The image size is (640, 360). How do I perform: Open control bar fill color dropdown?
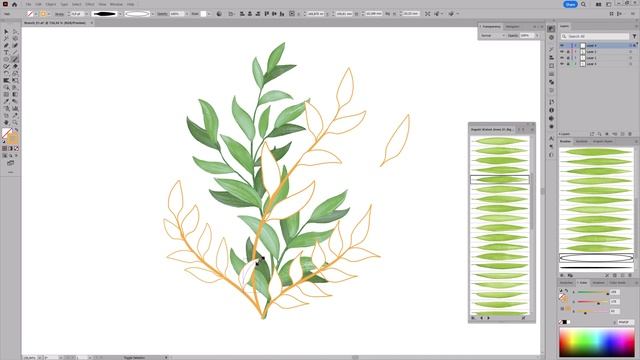click(x=36, y=14)
